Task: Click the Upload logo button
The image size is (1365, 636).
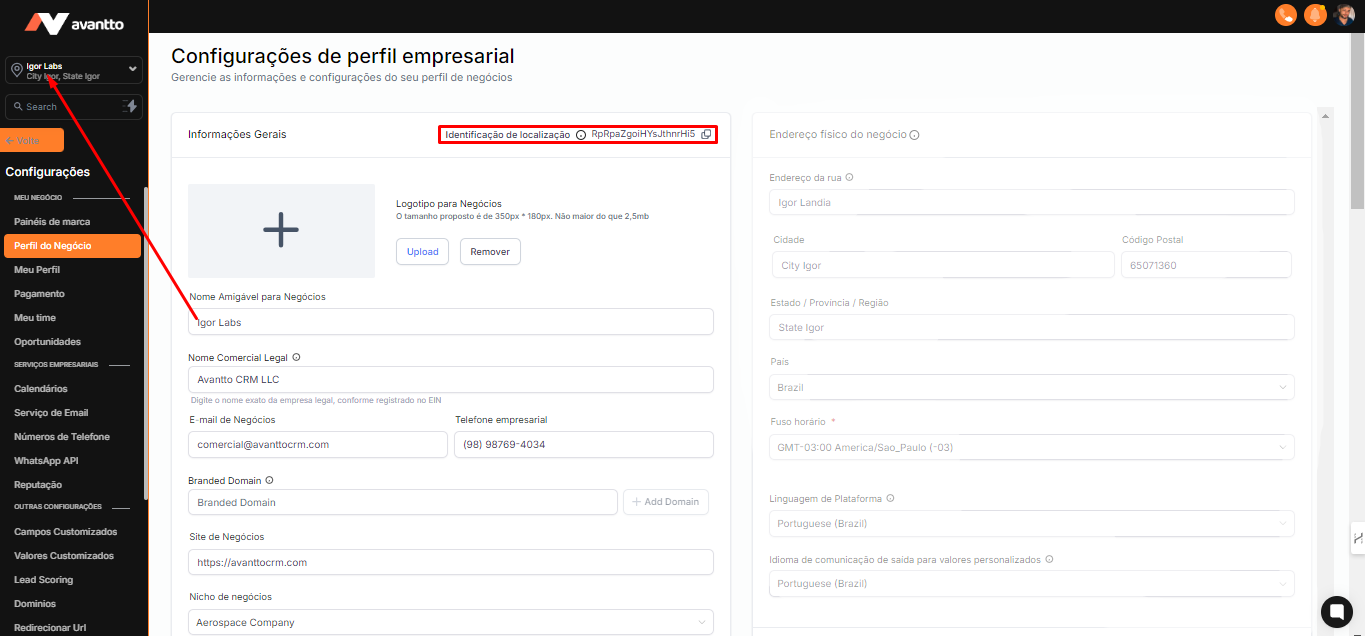Action: click(x=422, y=251)
